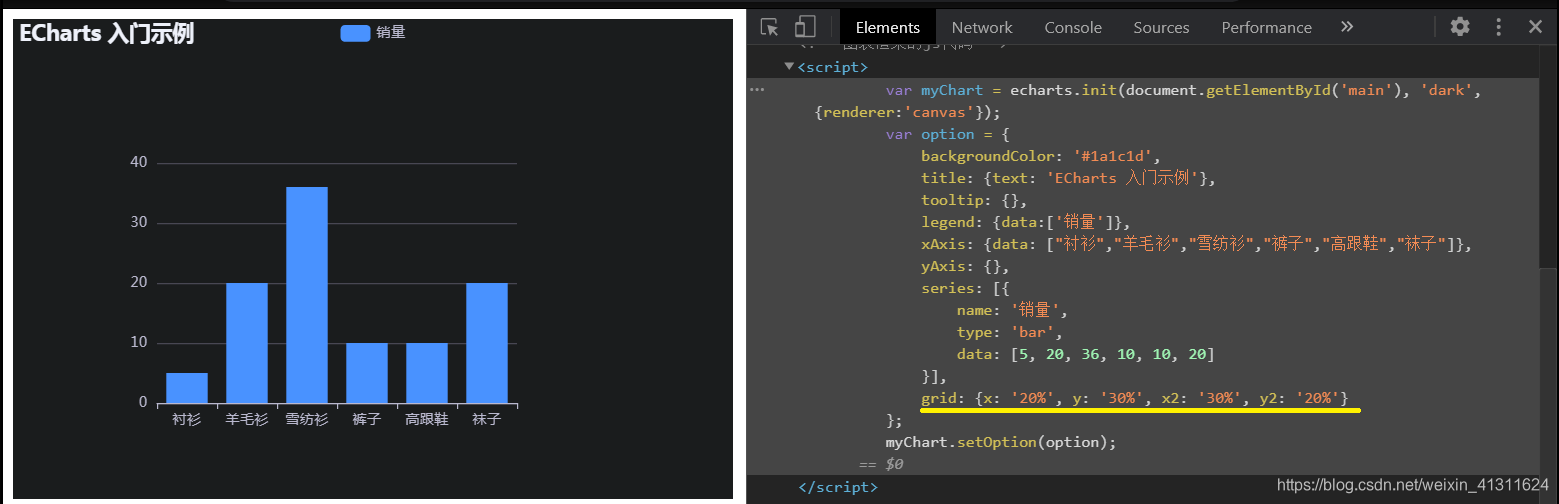Click the 高跟鞋 x-axis label

click(x=427, y=420)
